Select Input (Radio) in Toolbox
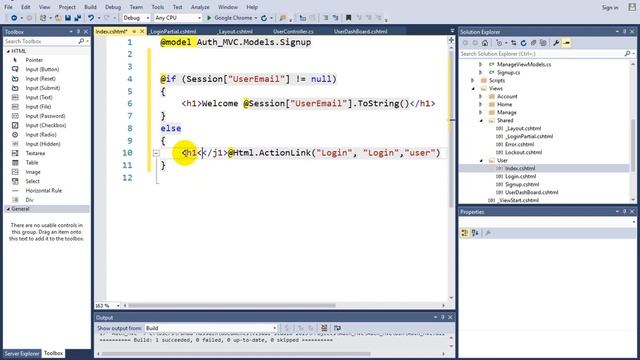 click(x=40, y=135)
